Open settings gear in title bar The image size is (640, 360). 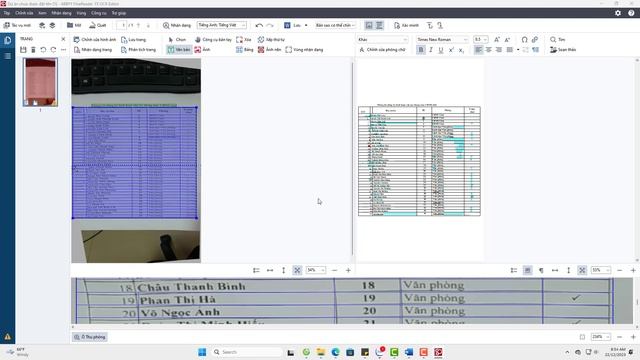click(618, 13)
